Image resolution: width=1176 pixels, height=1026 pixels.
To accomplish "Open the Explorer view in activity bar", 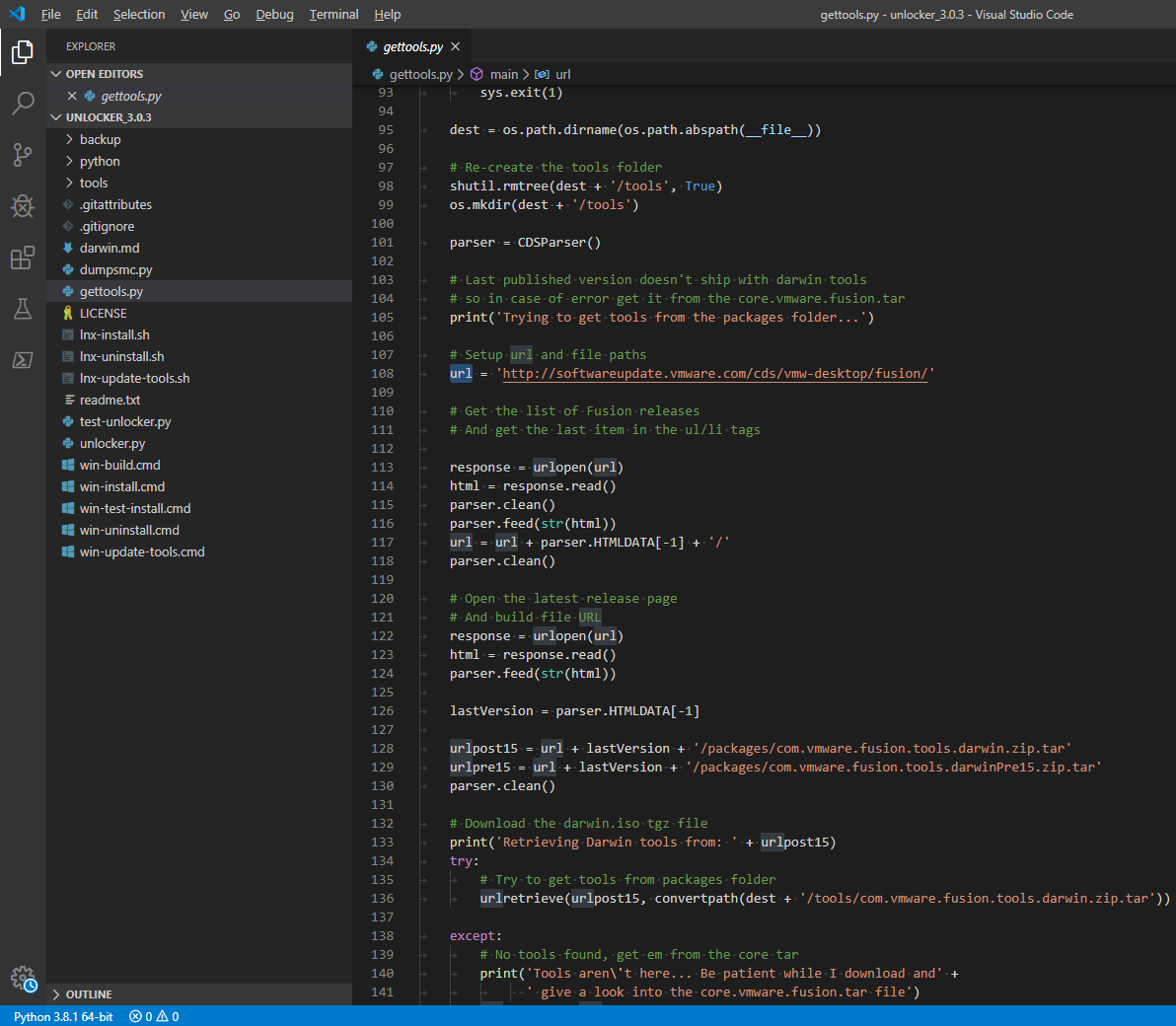I will click(23, 51).
